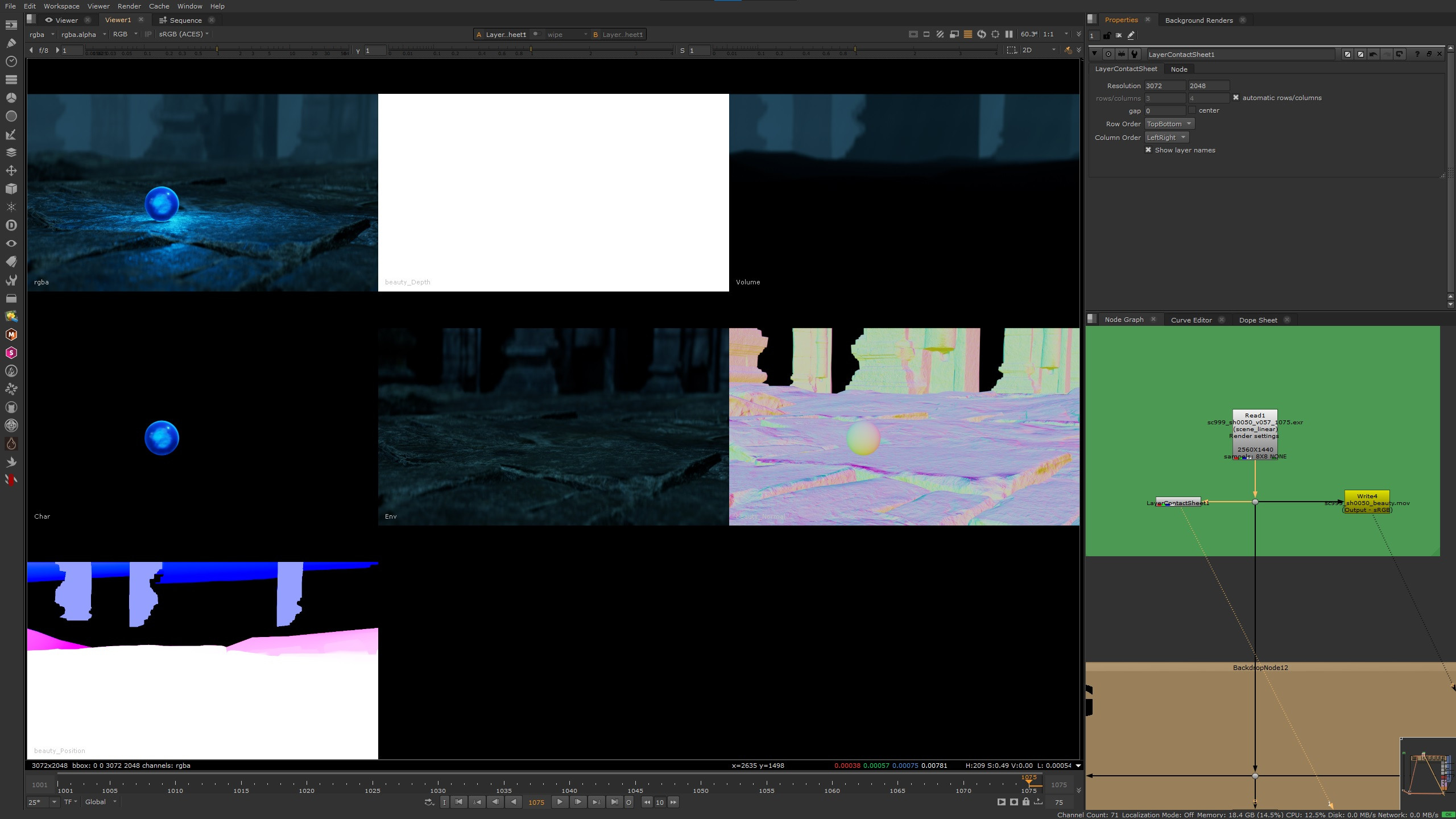Open the orange M plugin toolbar icon
Image resolution: width=1456 pixels, height=819 pixels.
click(x=11, y=334)
